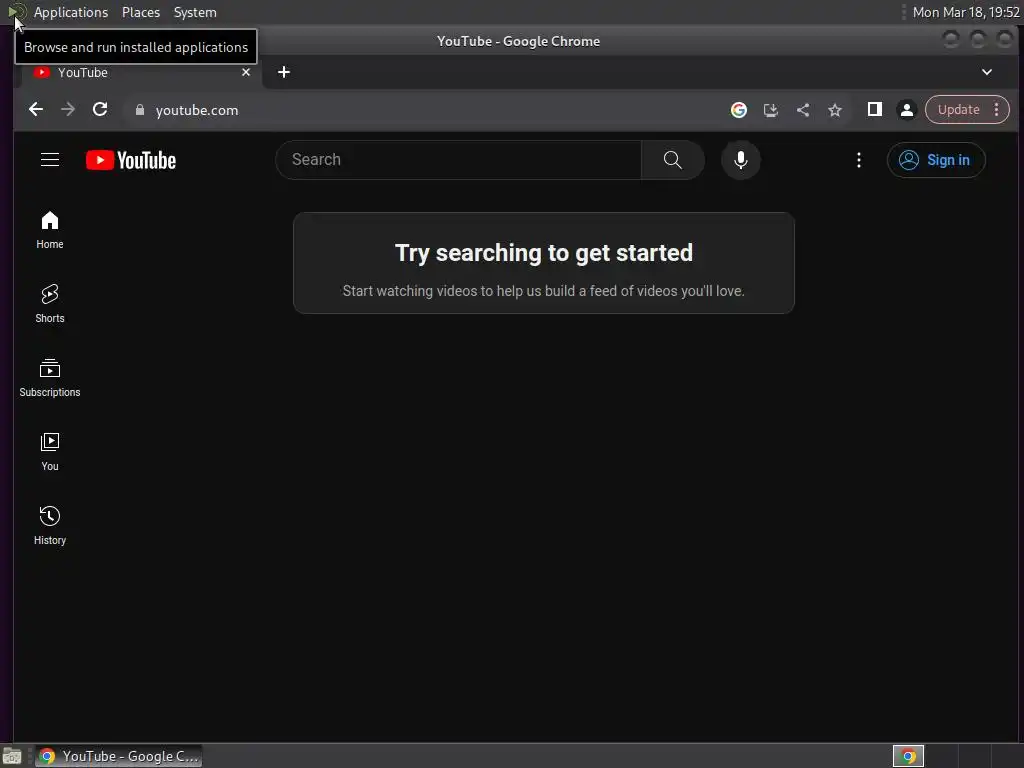Screen dimensions: 1024x768
Task: Open Subscriptions from the sidebar
Action: click(50, 378)
